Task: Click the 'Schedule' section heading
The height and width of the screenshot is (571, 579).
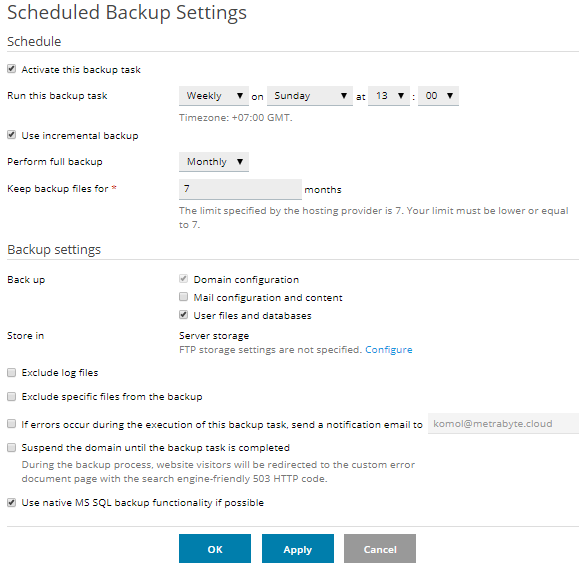Action: point(34,41)
